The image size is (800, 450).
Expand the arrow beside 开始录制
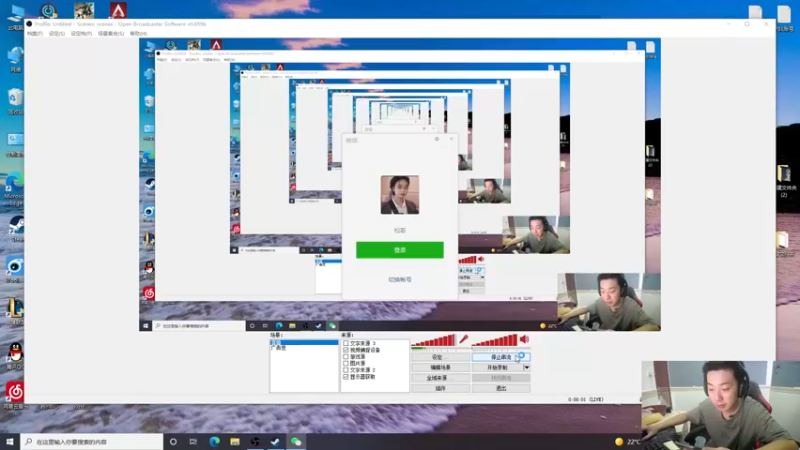[527, 367]
